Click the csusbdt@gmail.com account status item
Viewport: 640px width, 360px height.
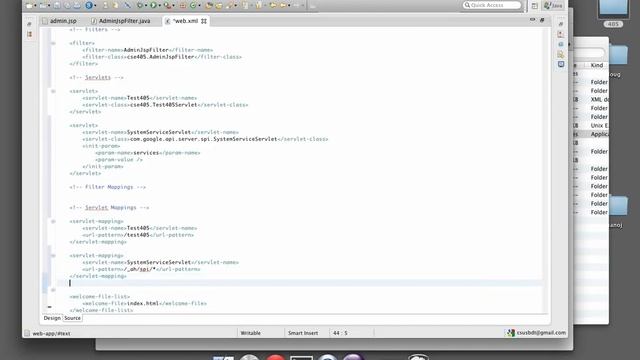536,333
